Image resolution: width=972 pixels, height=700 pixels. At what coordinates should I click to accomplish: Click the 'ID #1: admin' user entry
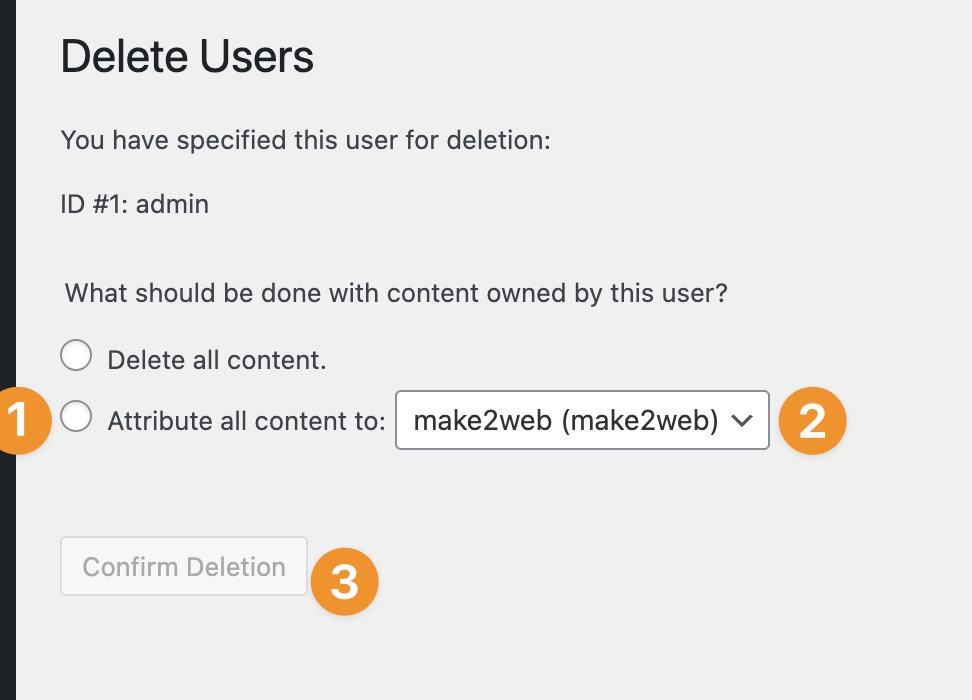click(135, 204)
